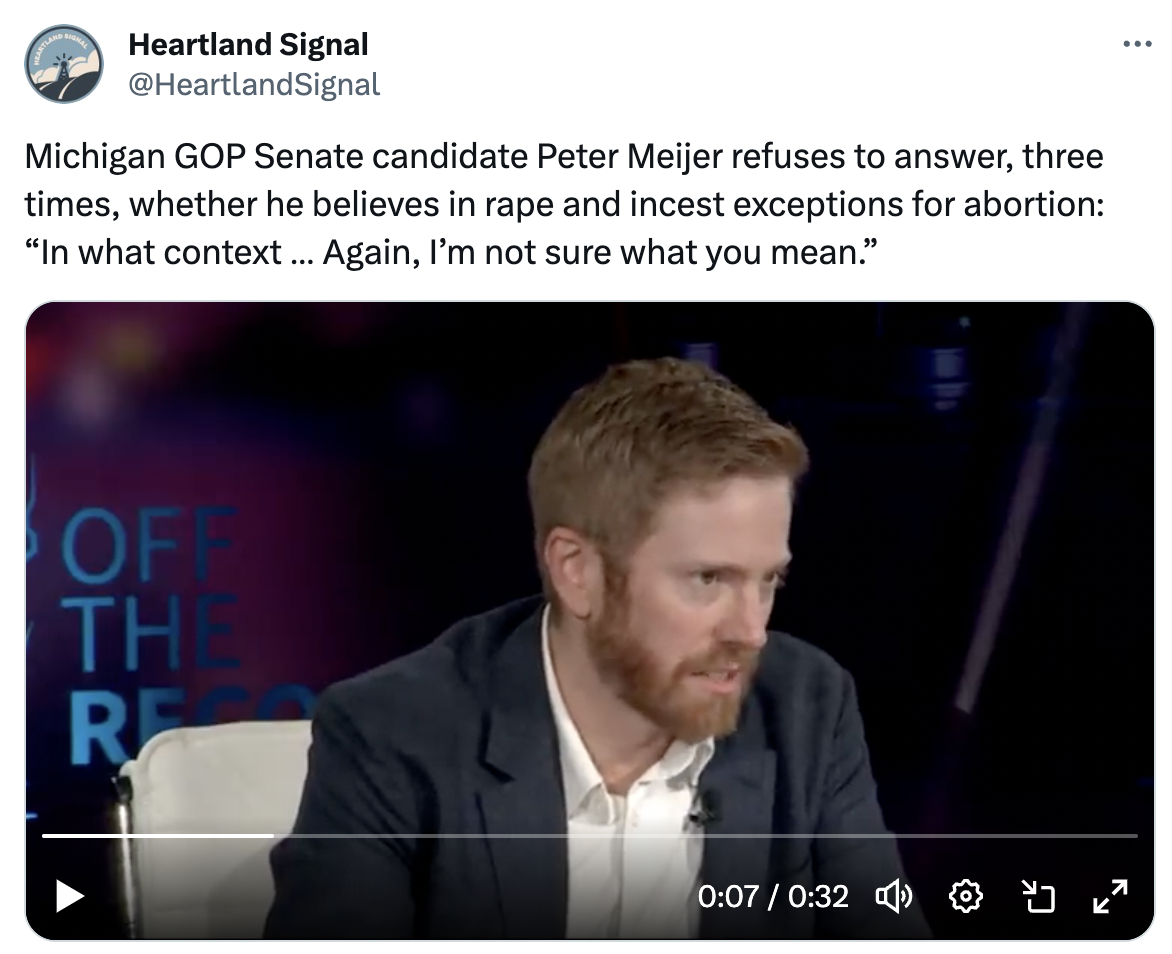1172x954 pixels.
Task: Click the quoted line "In what context…"
Action: (452, 250)
